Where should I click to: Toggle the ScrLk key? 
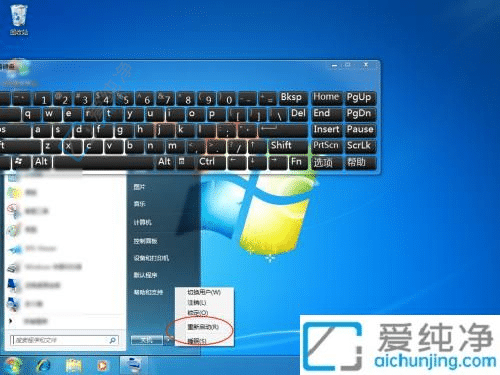(360, 146)
